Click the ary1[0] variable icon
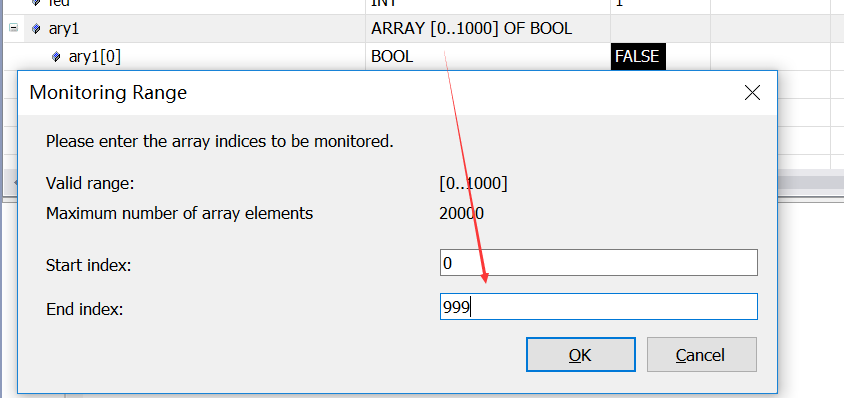Viewport: 844px width, 398px height. click(x=56, y=57)
